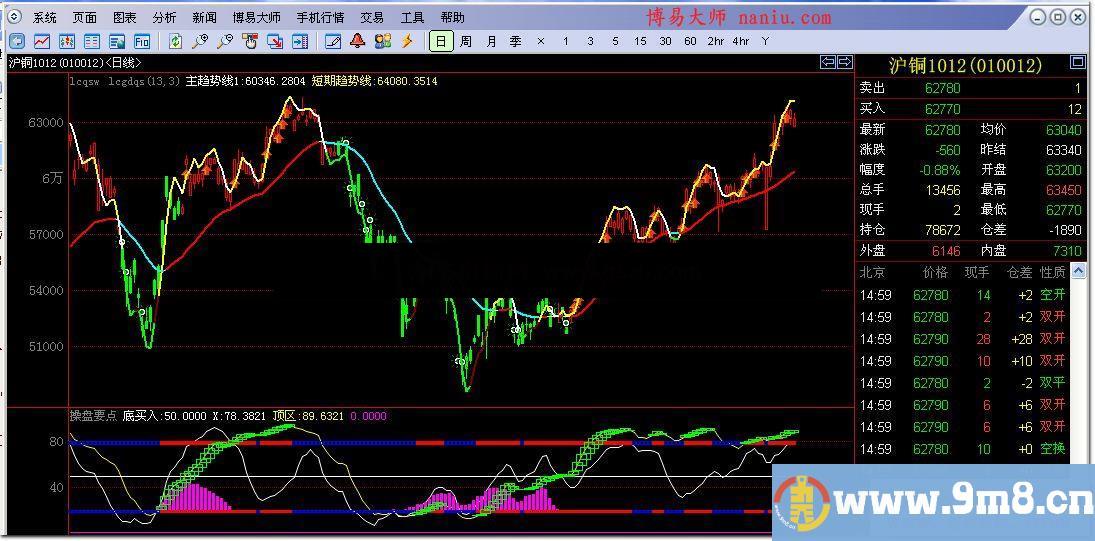Click the candlestick chart toolbar icon
The width and height of the screenshot is (1095, 541).
point(67,41)
